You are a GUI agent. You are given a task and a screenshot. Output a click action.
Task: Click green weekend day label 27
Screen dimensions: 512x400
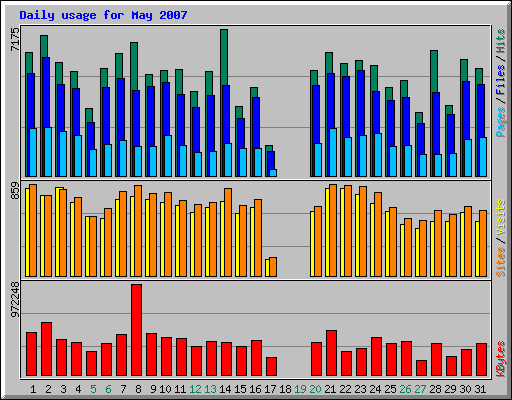[x=420, y=389]
